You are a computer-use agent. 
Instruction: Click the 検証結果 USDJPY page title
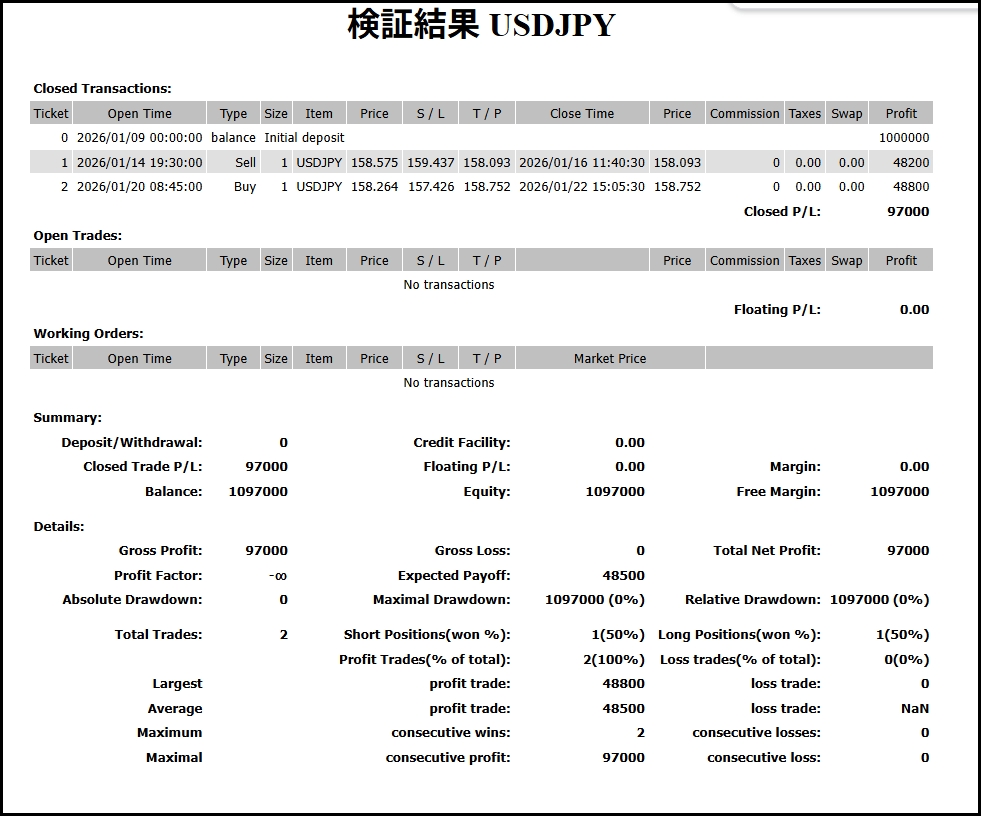481,24
